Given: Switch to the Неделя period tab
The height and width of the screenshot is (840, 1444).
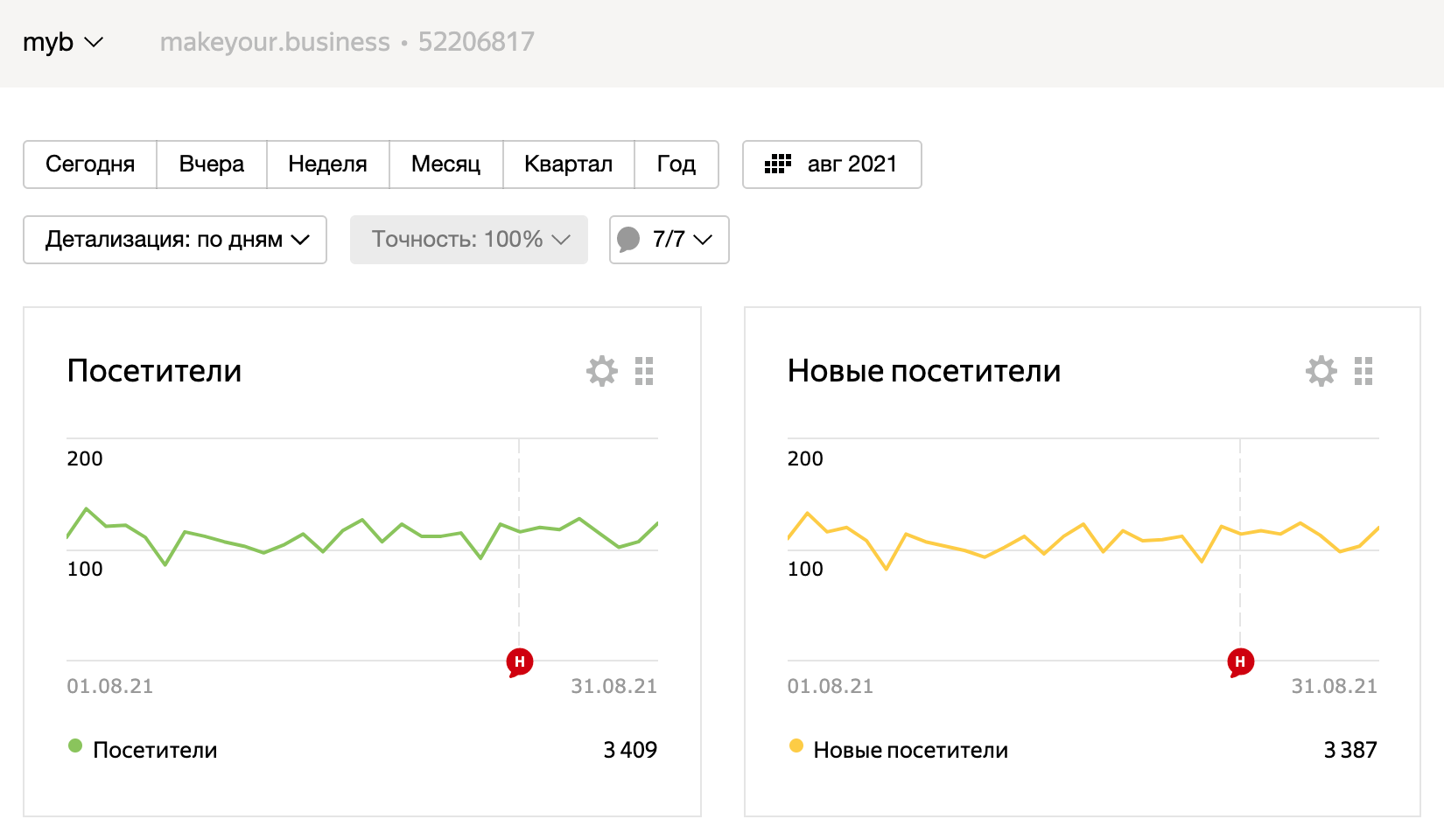Looking at the screenshot, I should (x=327, y=164).
